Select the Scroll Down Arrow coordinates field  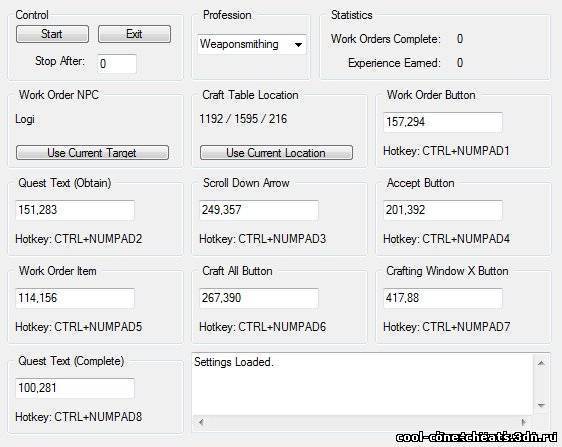click(259, 210)
